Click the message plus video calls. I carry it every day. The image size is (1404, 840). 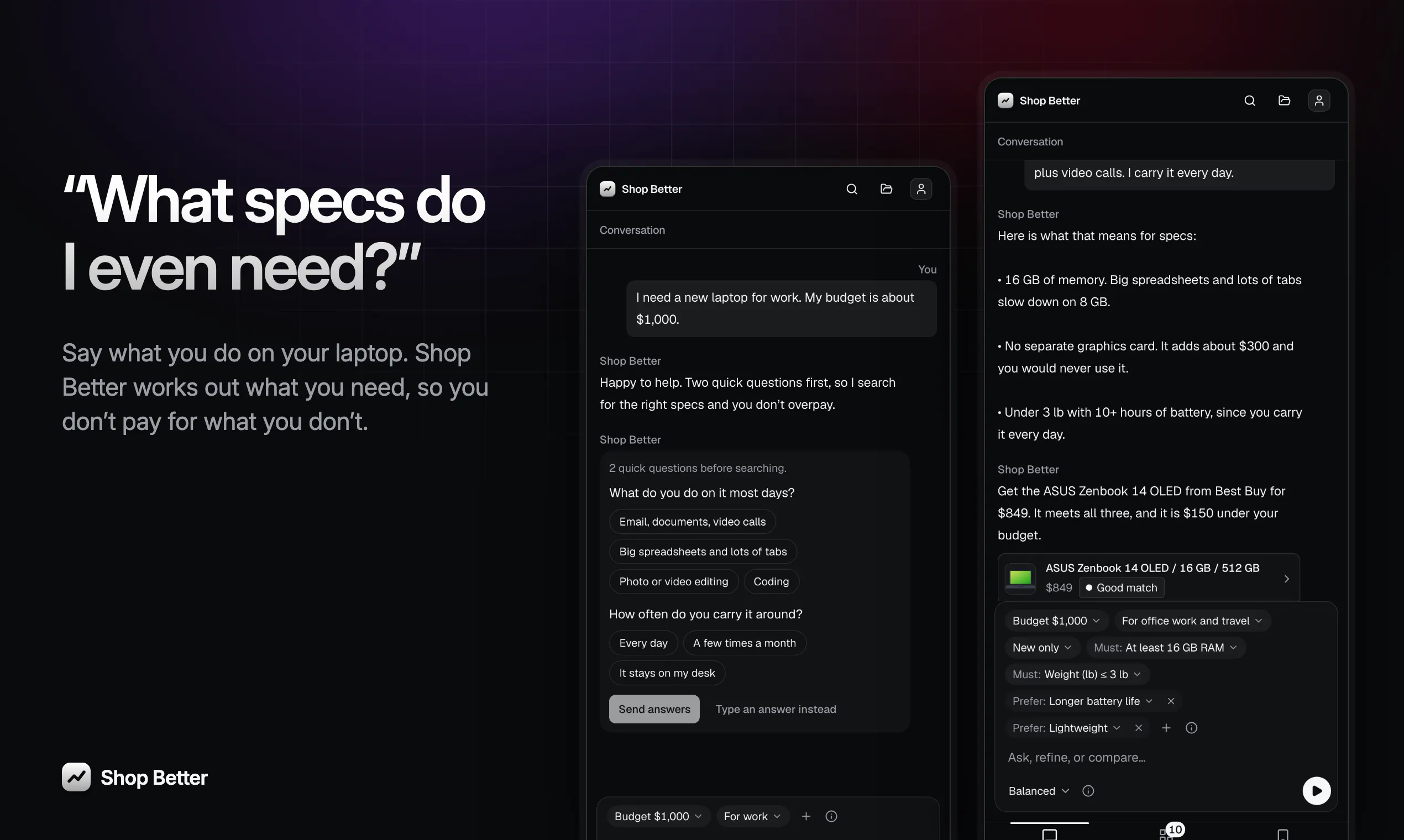(x=1179, y=174)
